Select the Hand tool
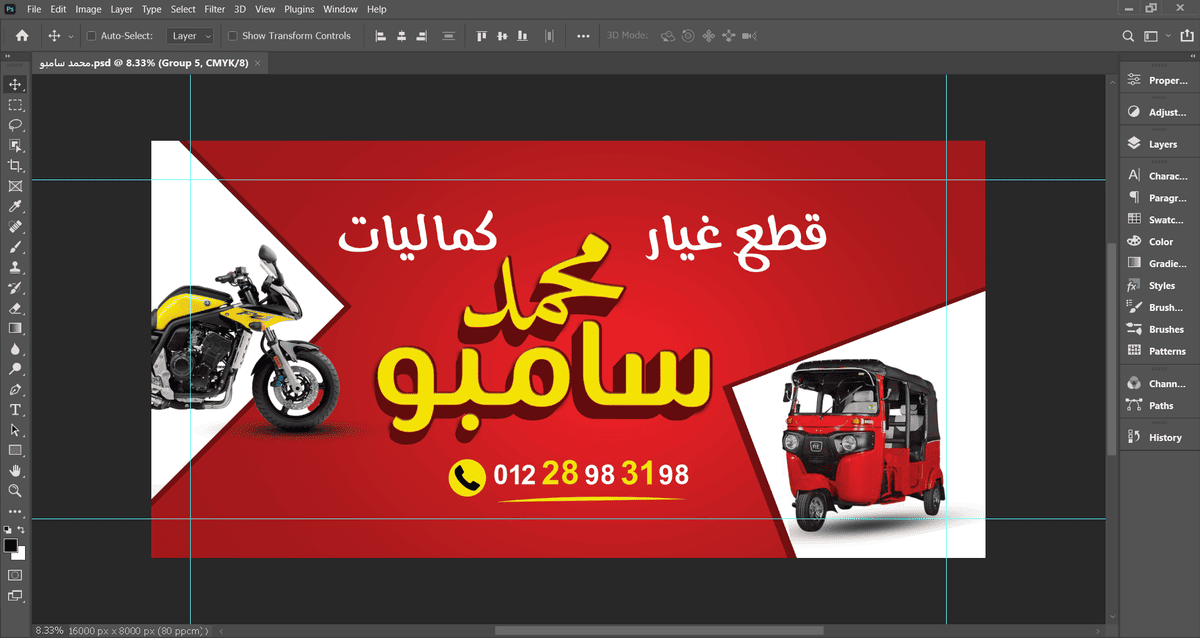The height and width of the screenshot is (638, 1200). tap(15, 471)
